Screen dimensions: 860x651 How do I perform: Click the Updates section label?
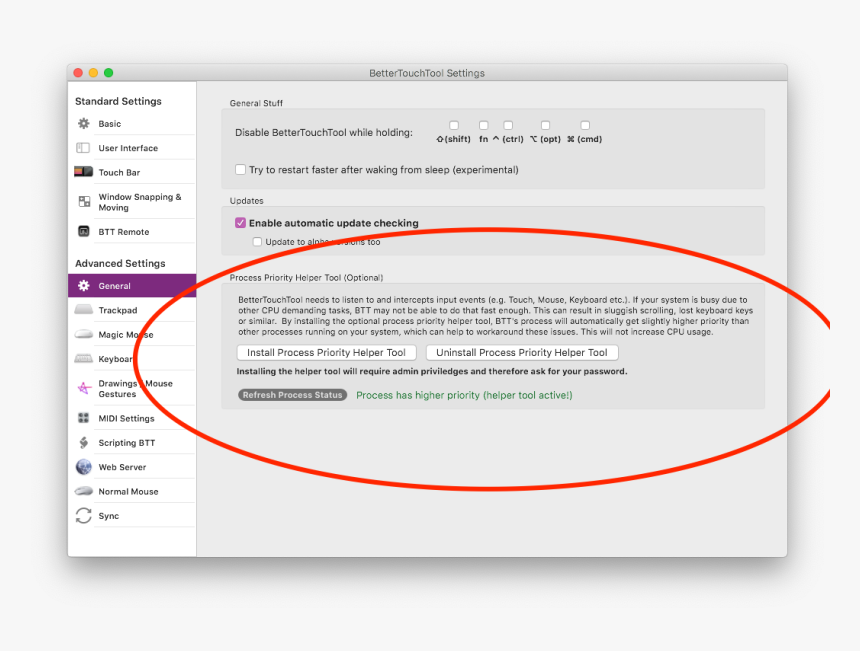(x=246, y=201)
